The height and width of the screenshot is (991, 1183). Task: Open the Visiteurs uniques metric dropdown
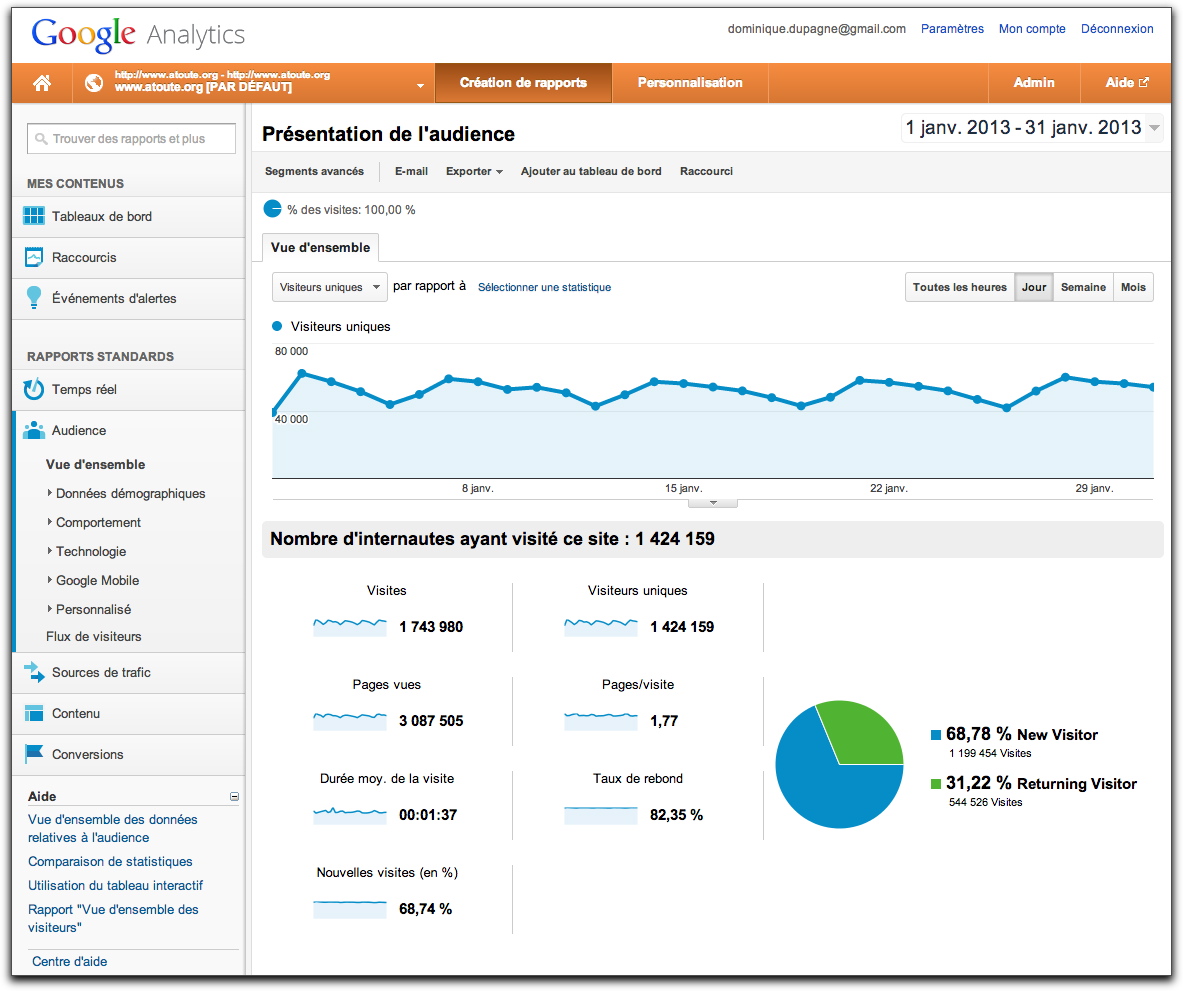pos(330,287)
